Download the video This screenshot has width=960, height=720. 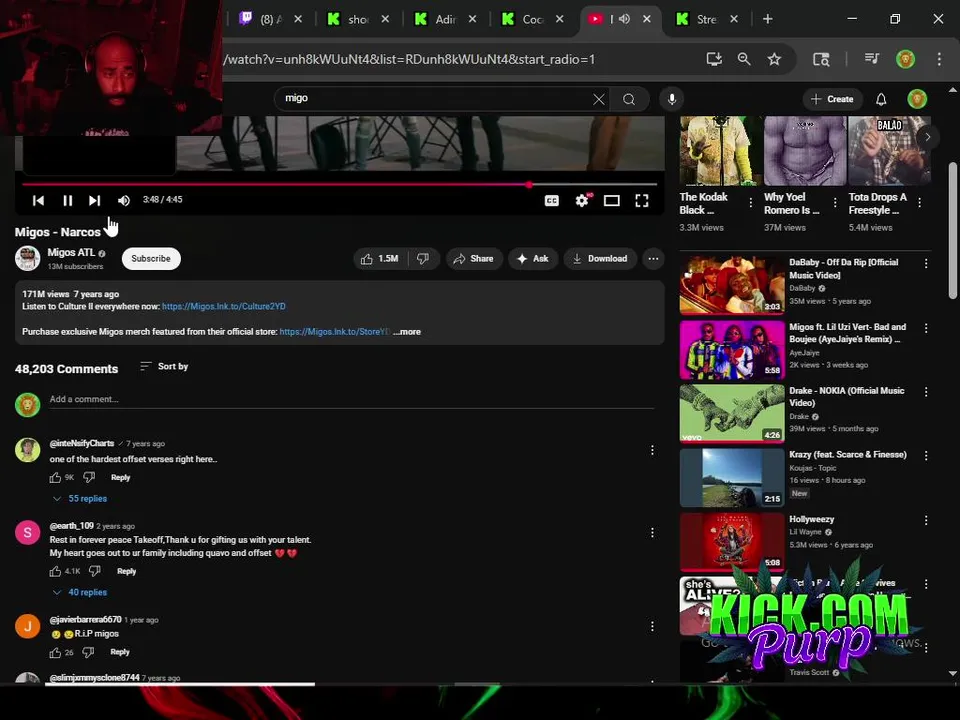click(x=600, y=259)
